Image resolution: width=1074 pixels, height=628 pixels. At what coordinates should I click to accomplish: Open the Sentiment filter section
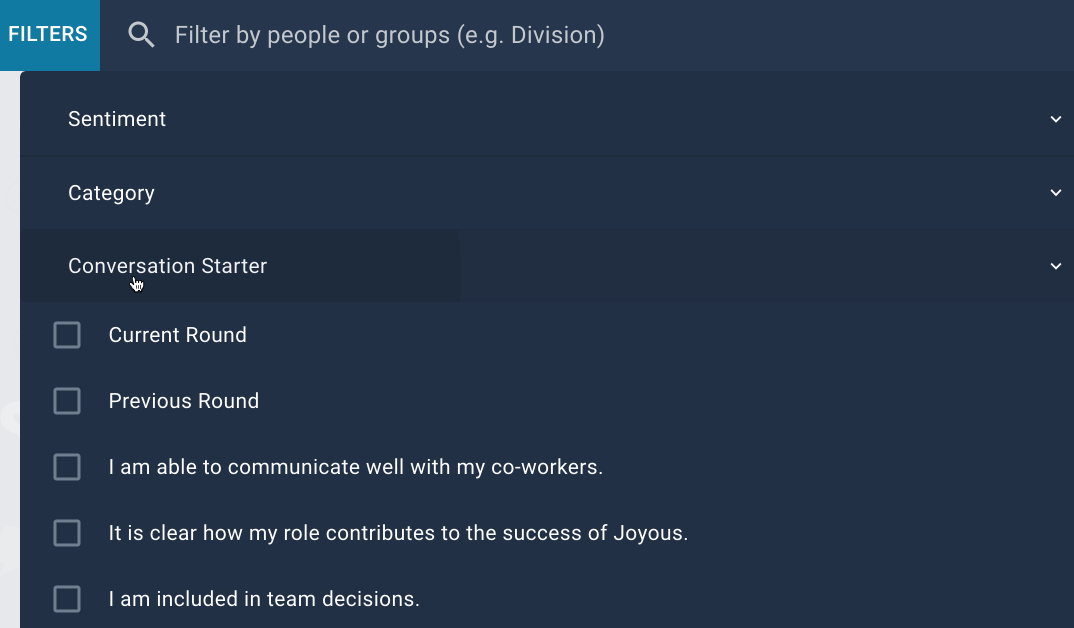547,119
